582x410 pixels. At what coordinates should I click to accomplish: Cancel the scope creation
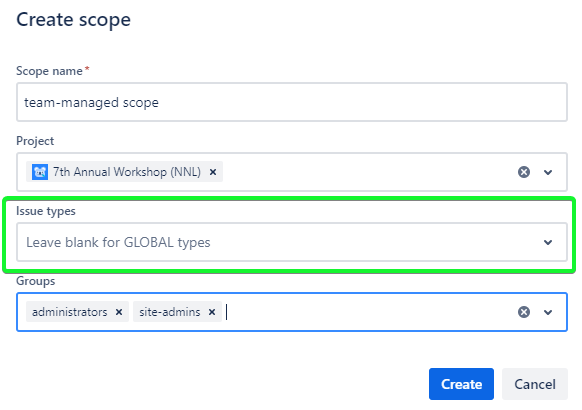535,384
